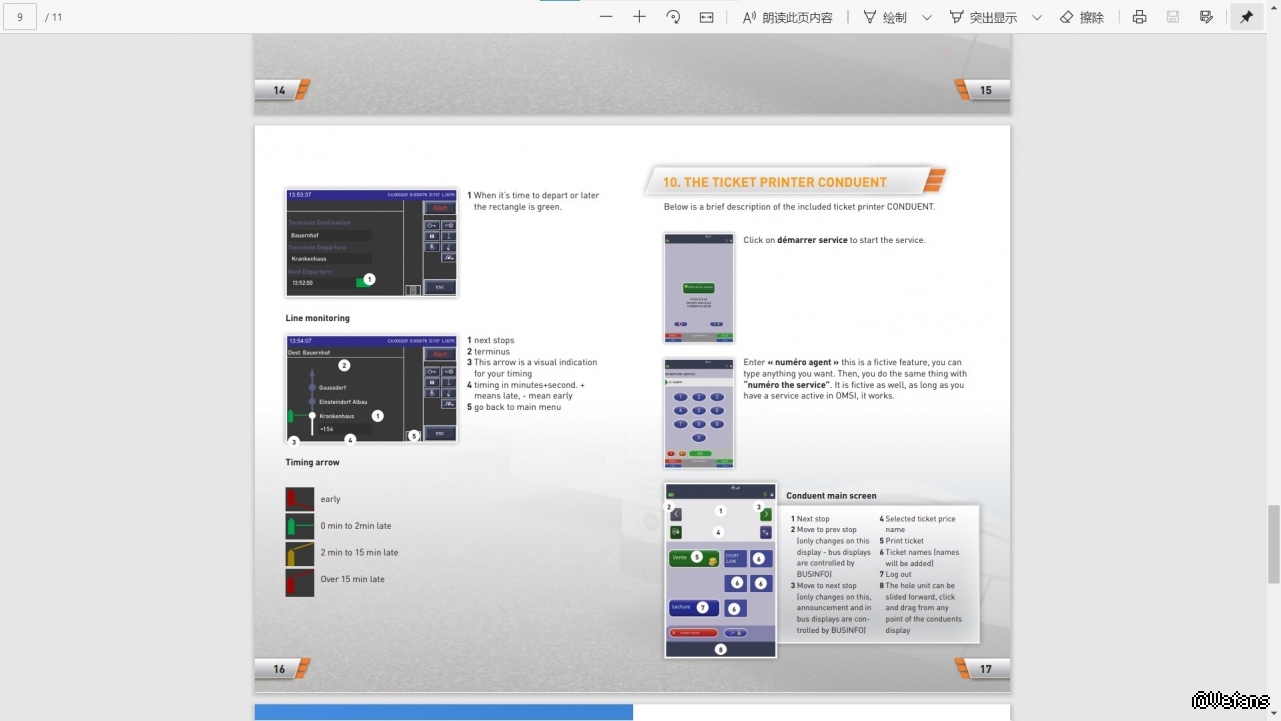The image size is (1281, 721).
Task: Click the save as icon
Action: click(1206, 17)
